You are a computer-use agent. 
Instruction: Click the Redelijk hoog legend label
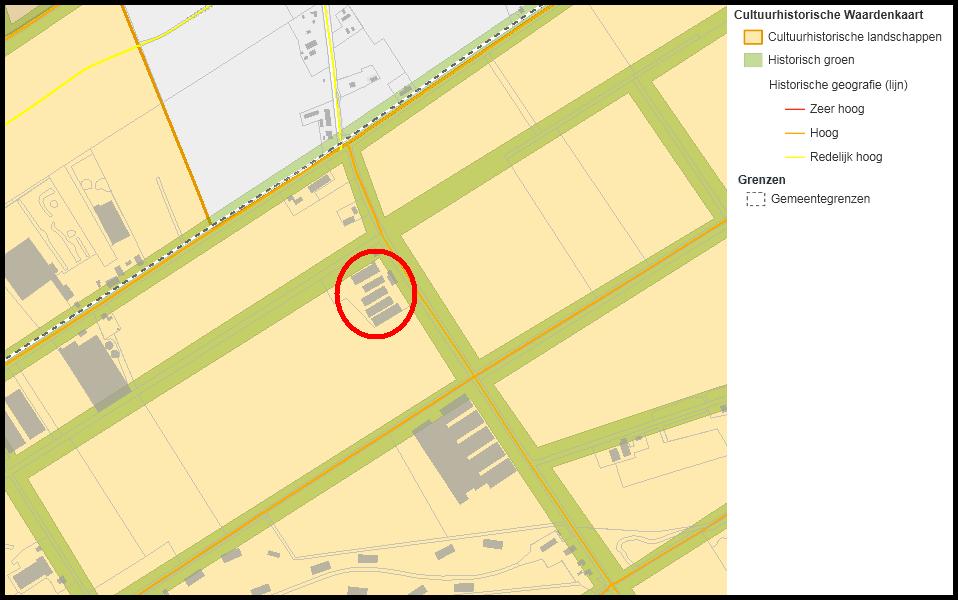(x=846, y=157)
